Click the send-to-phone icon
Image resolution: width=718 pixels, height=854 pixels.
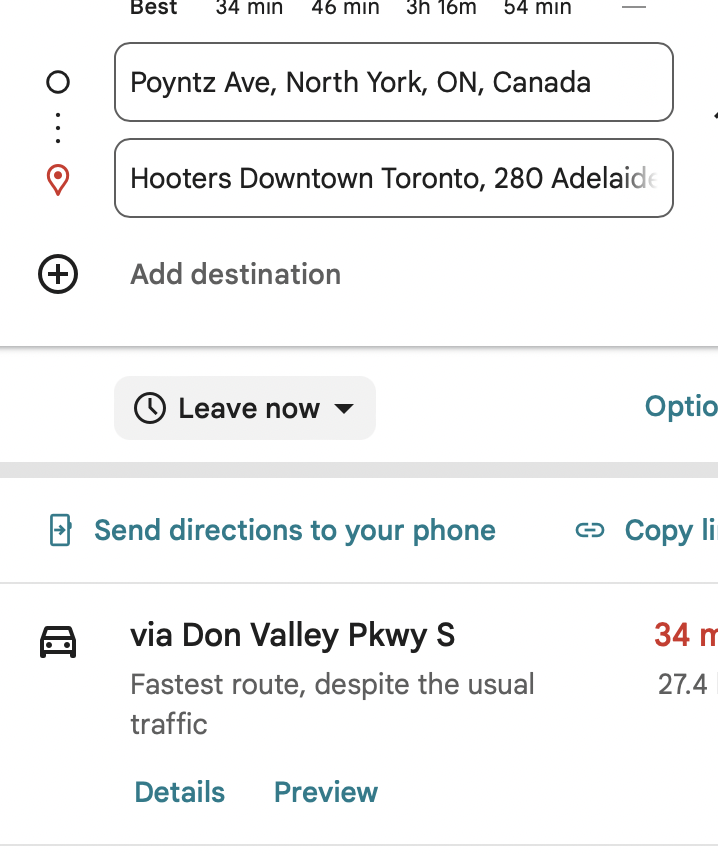[61, 530]
